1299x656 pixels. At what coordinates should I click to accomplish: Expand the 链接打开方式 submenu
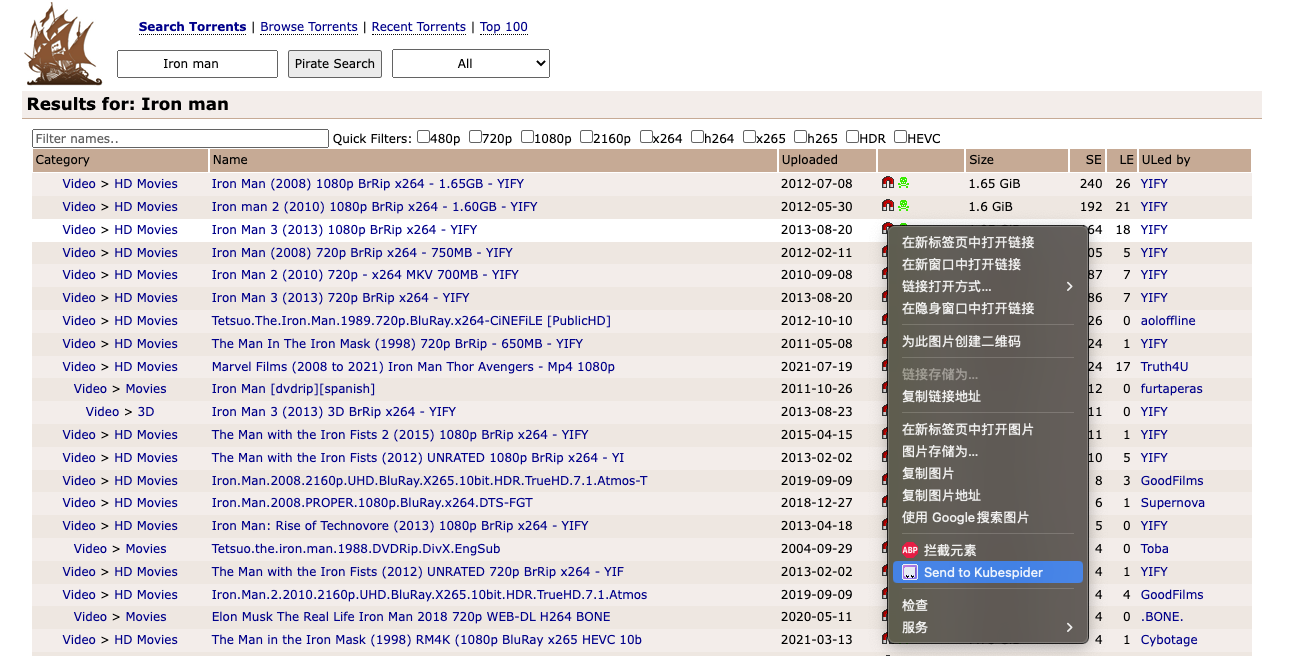pos(986,286)
